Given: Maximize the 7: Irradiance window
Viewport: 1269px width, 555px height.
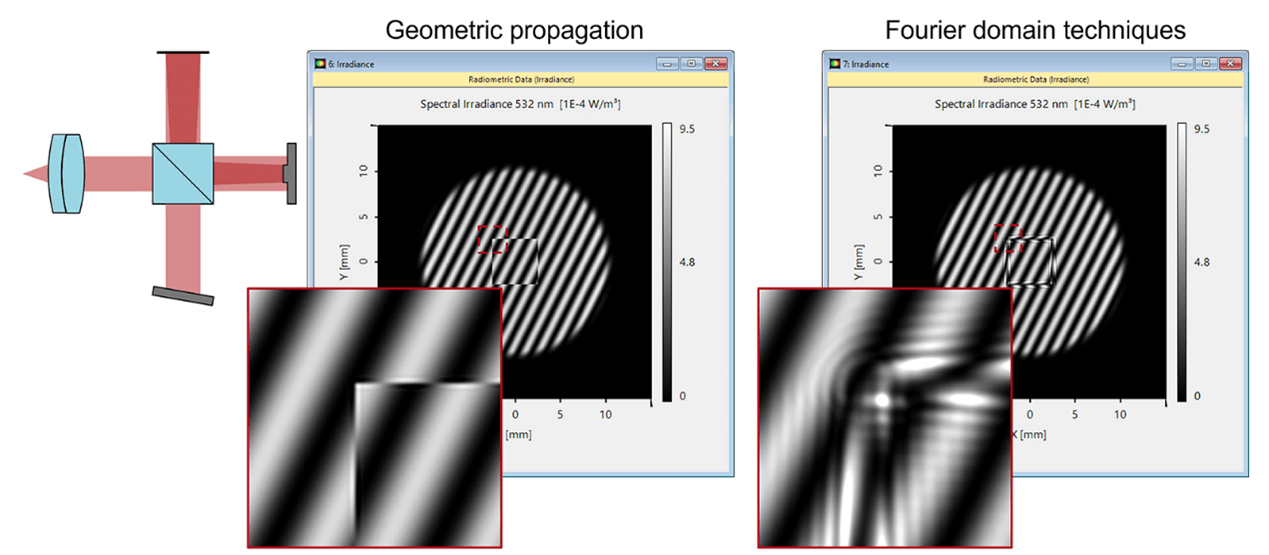Looking at the screenshot, I should tap(1206, 64).
